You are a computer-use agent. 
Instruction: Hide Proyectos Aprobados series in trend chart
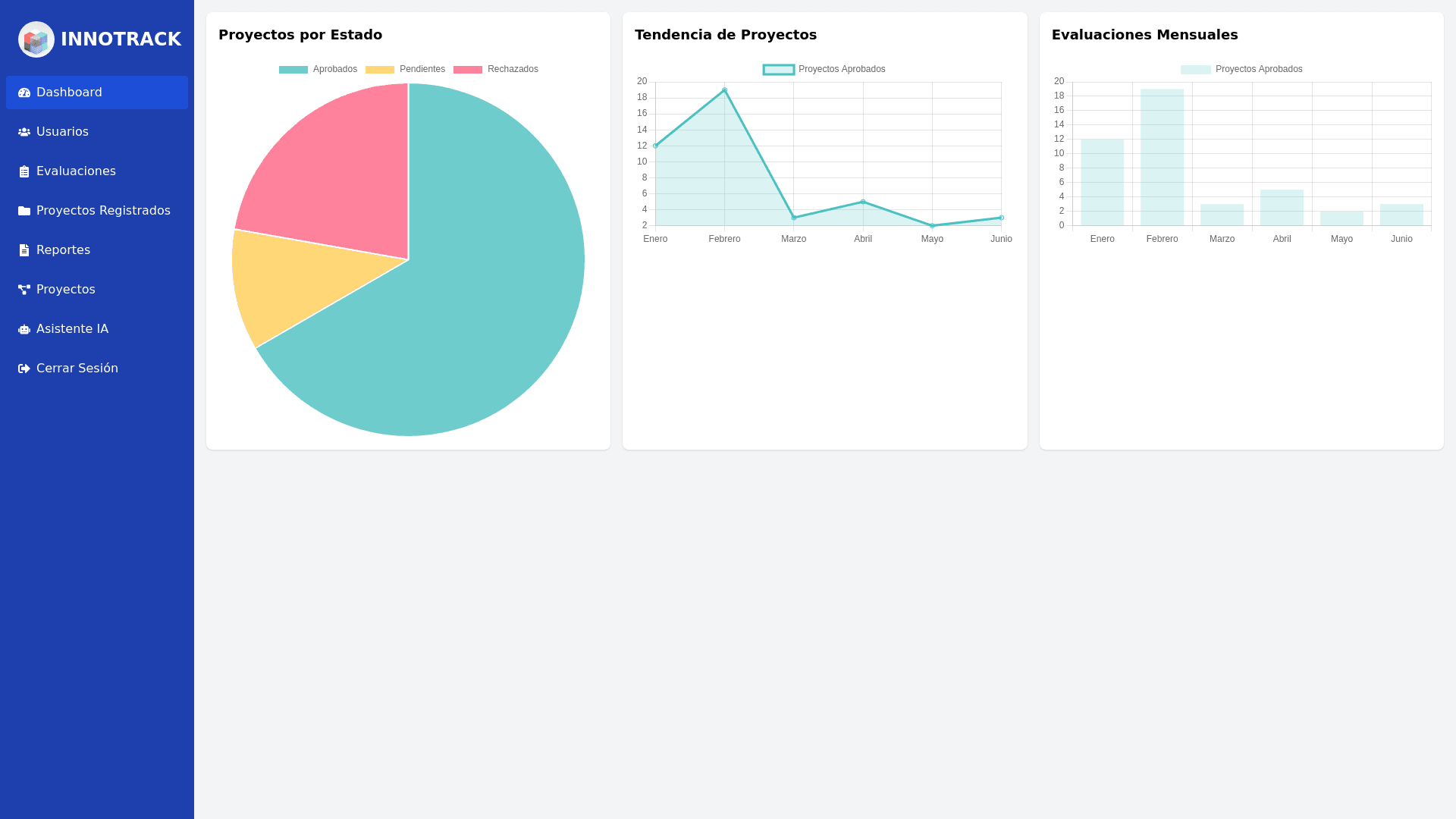click(x=824, y=69)
